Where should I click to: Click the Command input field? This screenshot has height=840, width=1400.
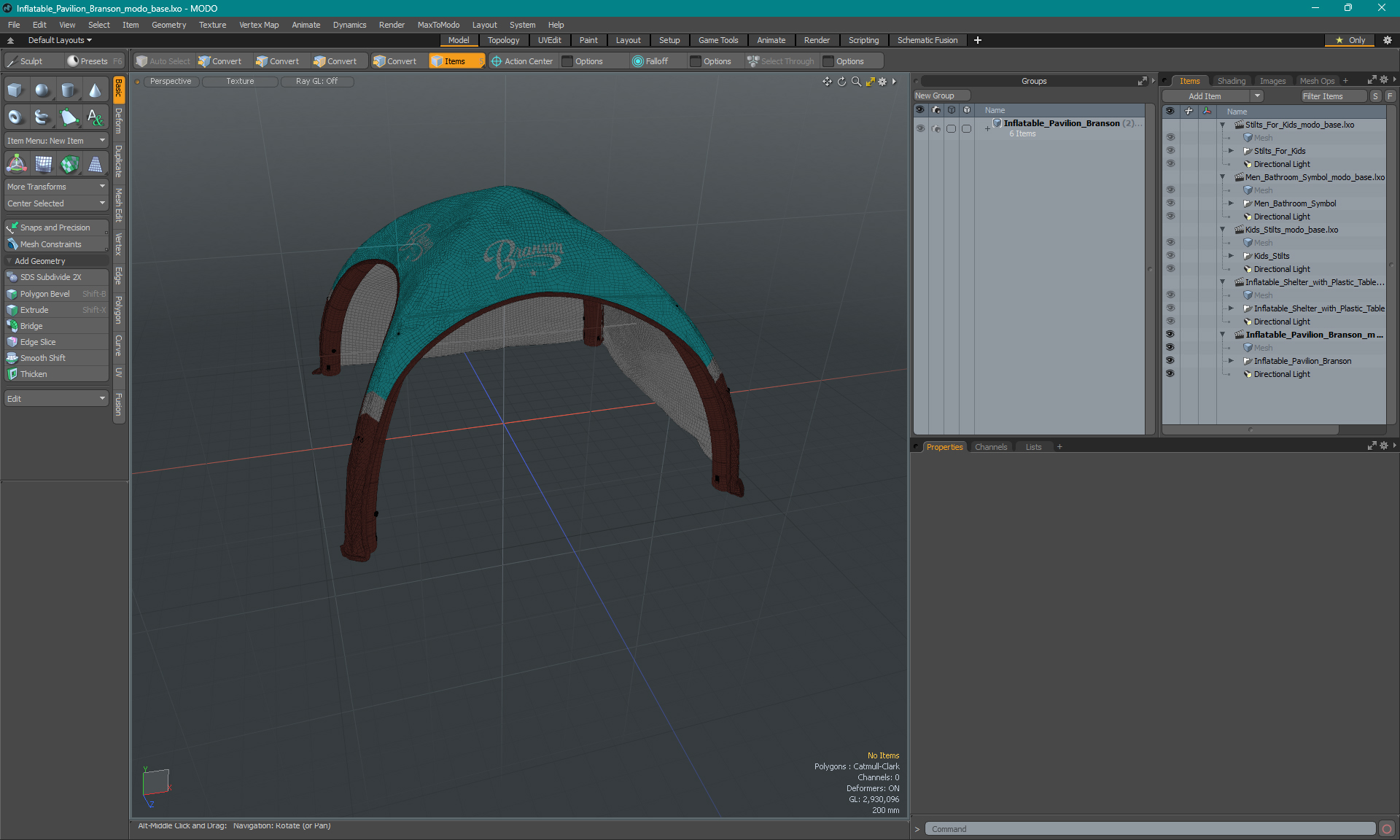point(1151,829)
